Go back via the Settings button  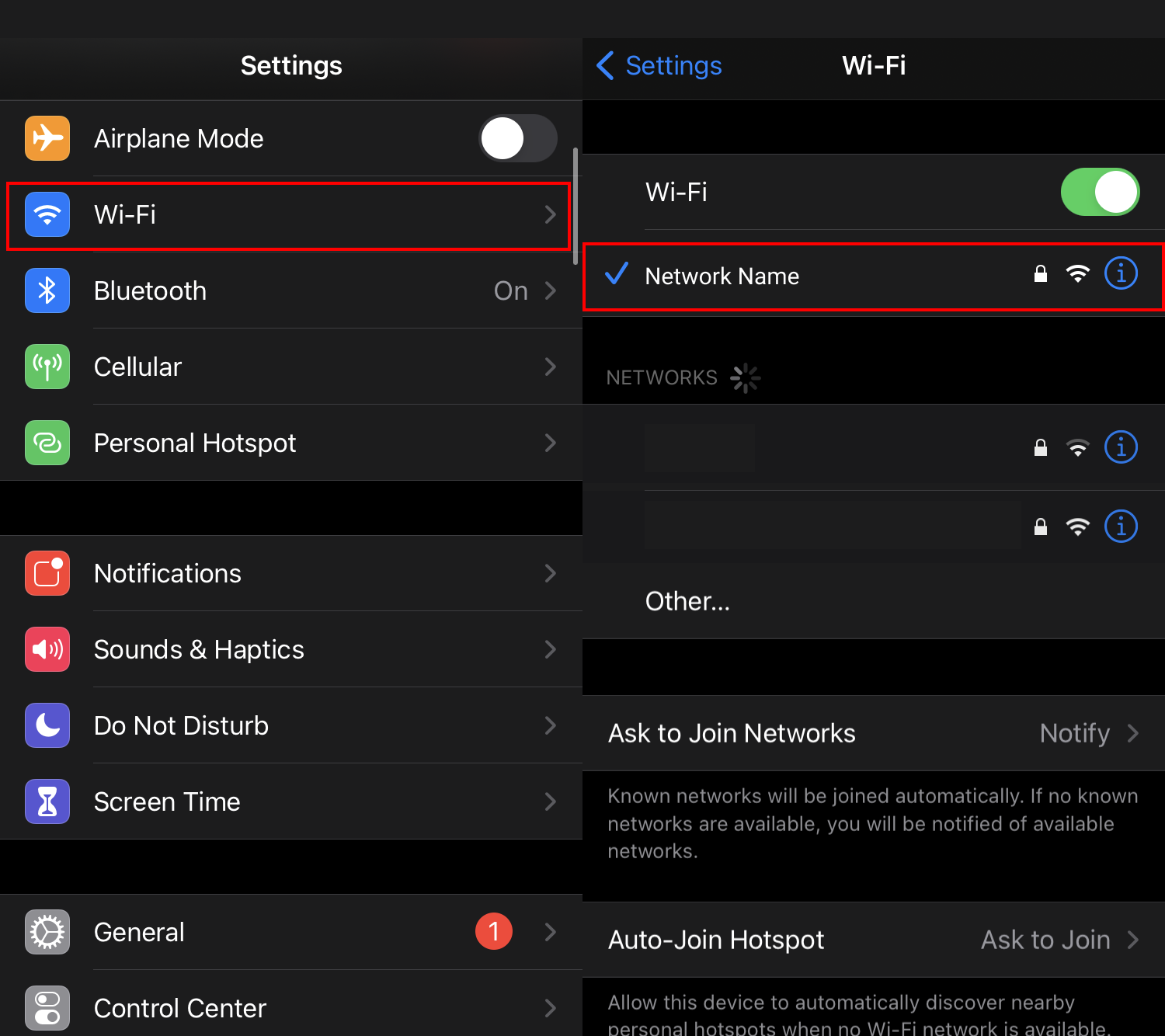(x=659, y=65)
